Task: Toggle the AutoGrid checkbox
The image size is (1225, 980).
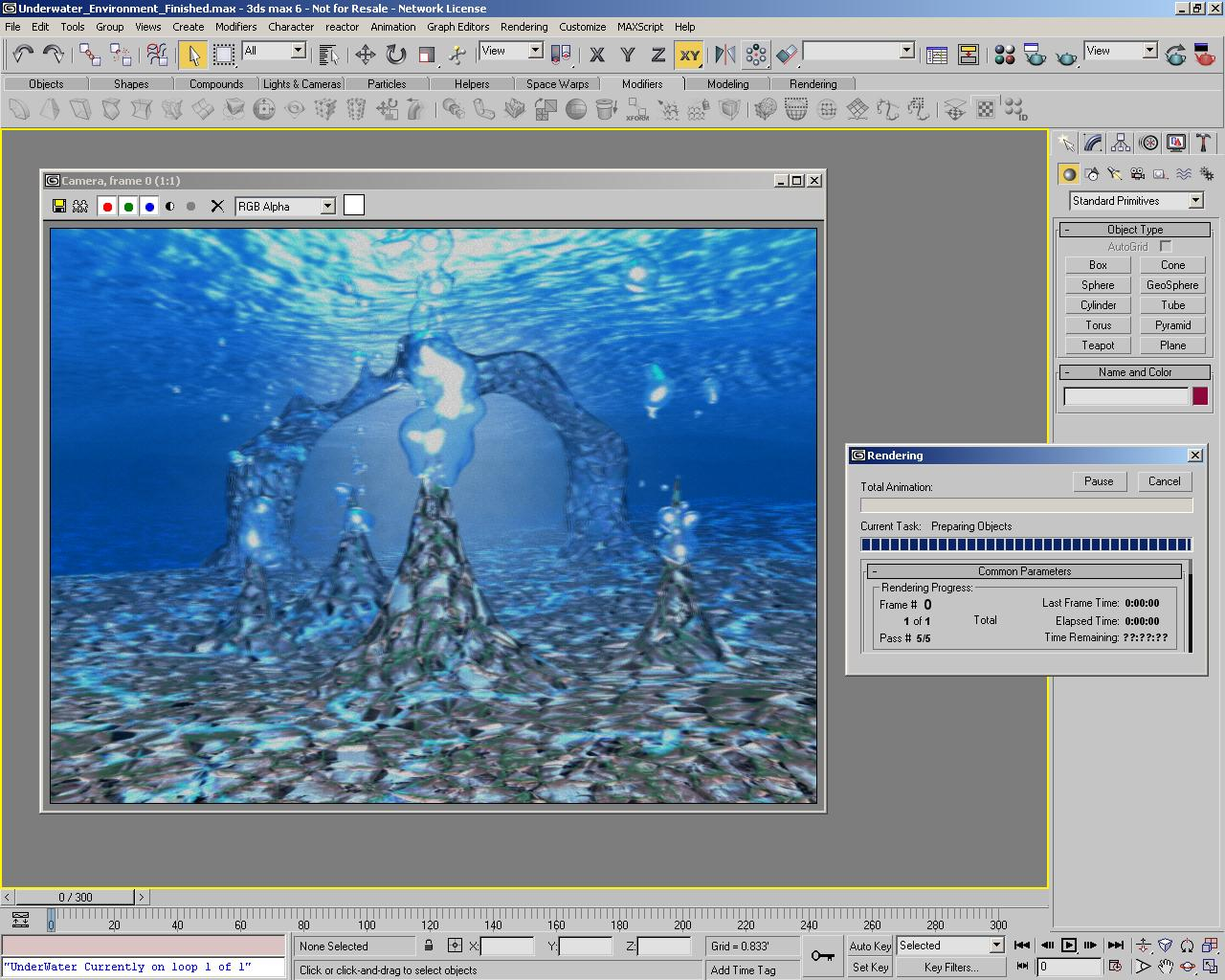Action: tap(1166, 247)
